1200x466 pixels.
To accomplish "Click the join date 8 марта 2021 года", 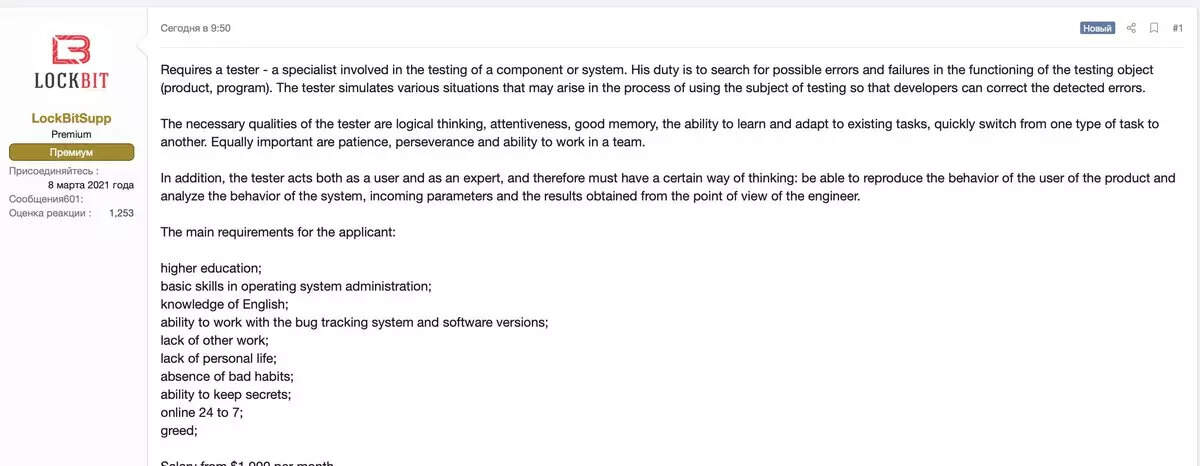I will (x=91, y=185).
